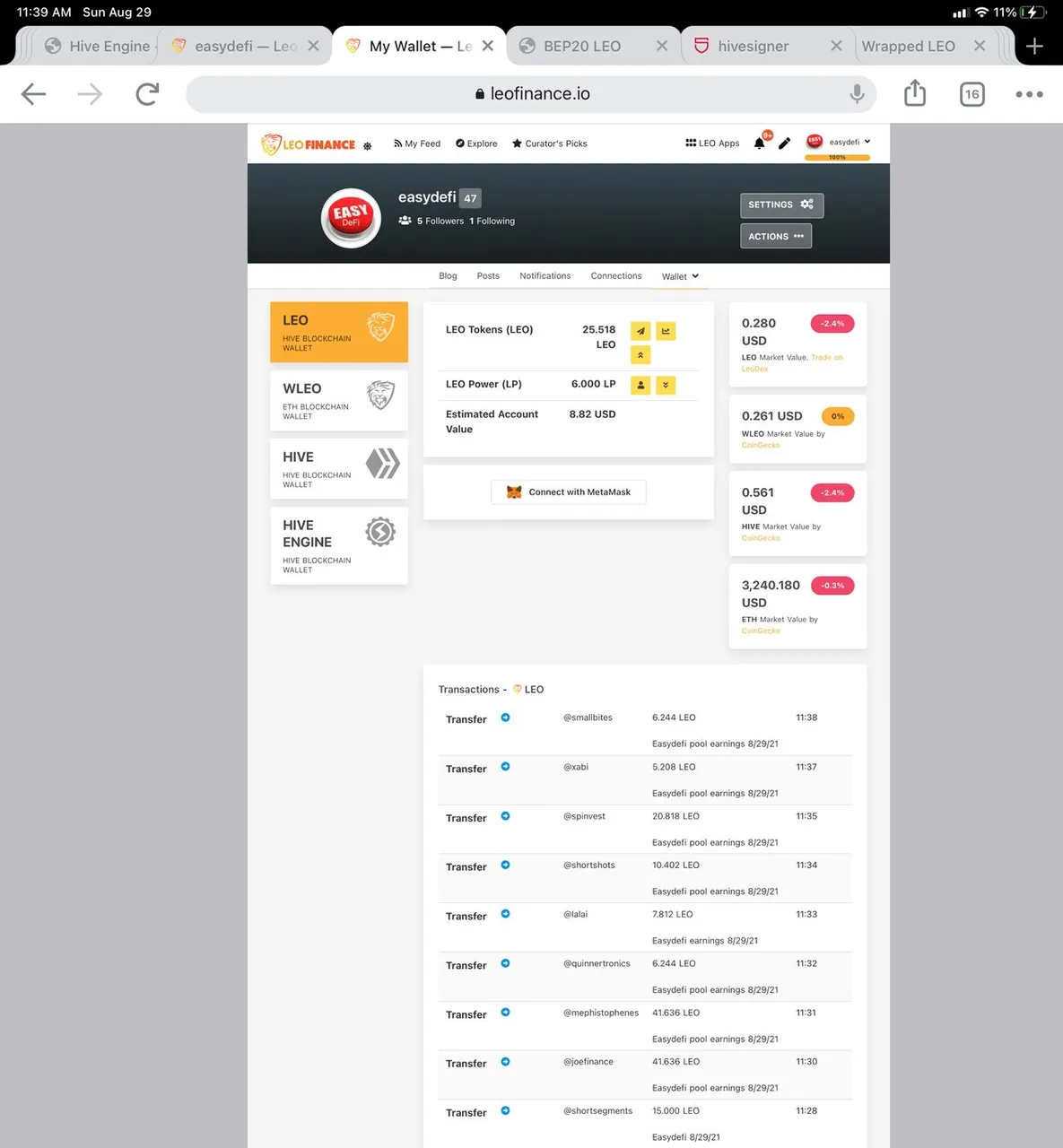
Task: Click the leofinance.io address bar
Action: coord(531,94)
